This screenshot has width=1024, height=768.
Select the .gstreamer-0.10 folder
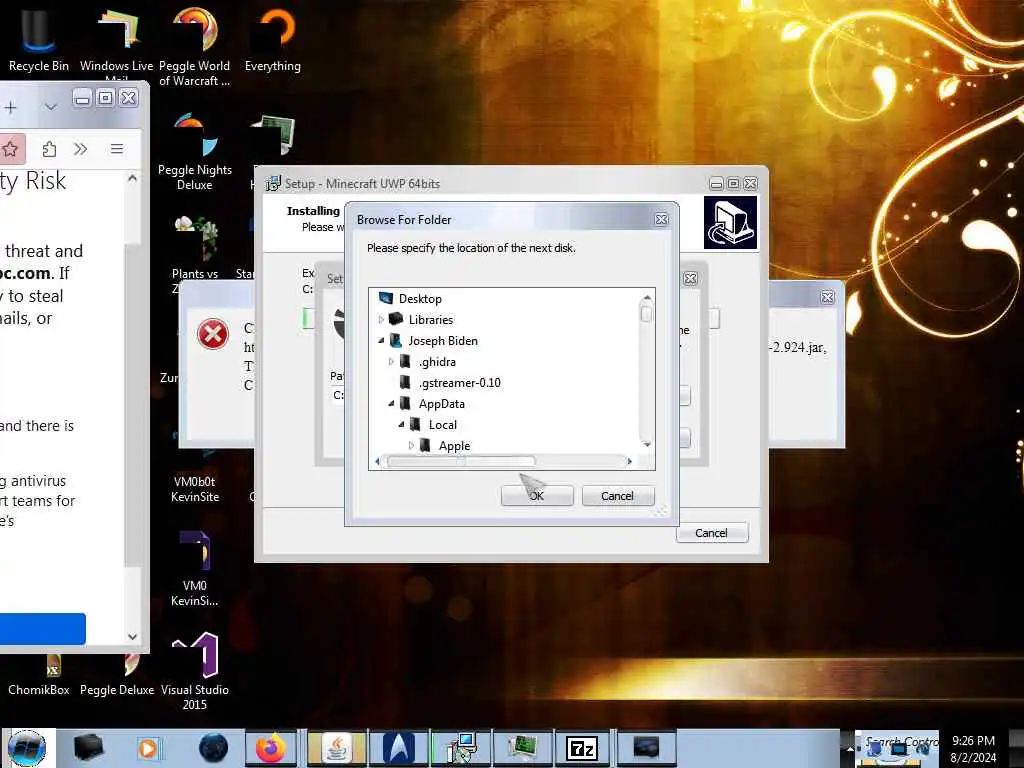tap(459, 383)
